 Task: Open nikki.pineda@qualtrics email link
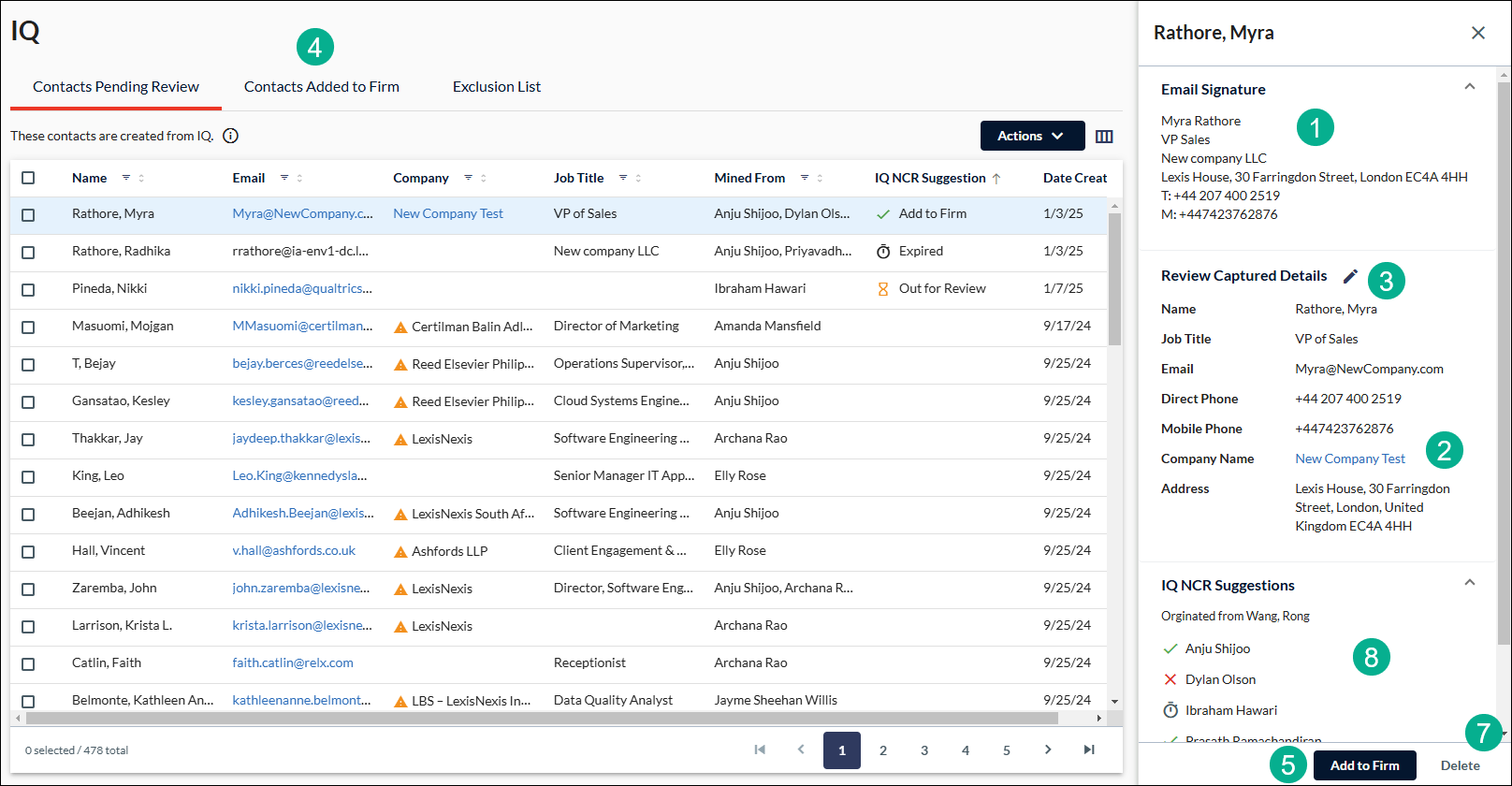coord(302,288)
